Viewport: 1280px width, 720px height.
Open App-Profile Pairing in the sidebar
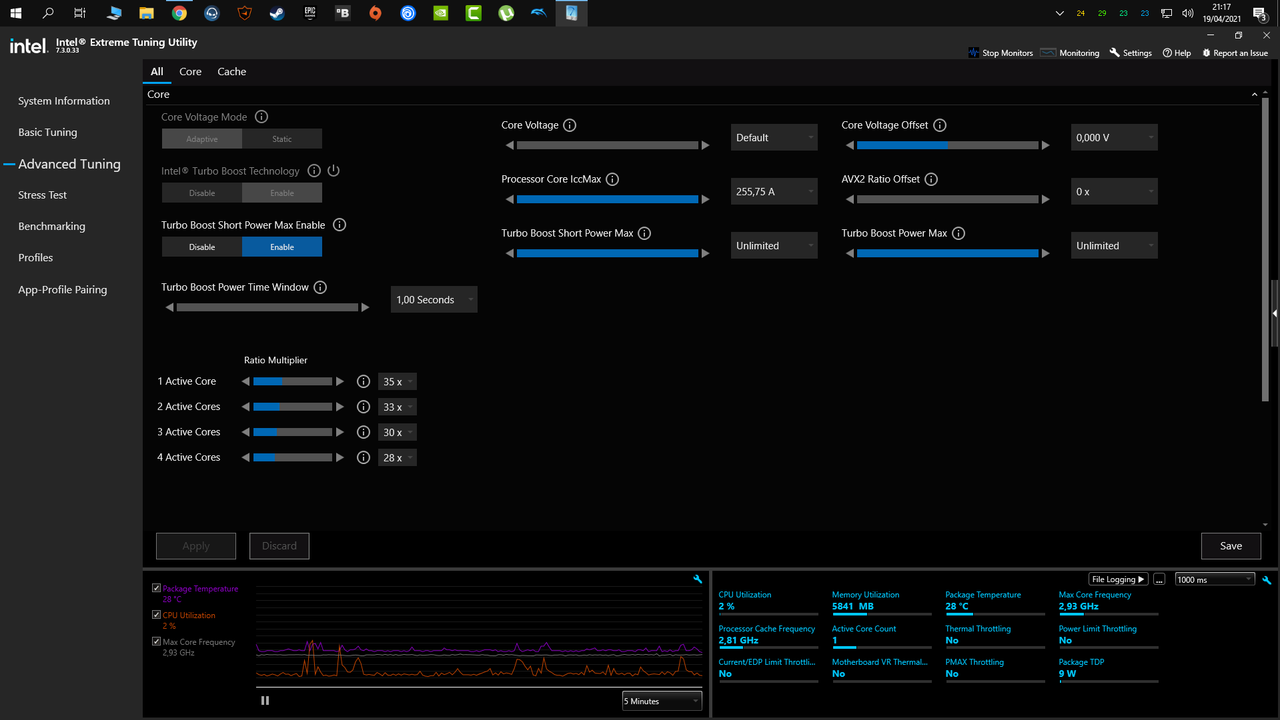point(63,290)
